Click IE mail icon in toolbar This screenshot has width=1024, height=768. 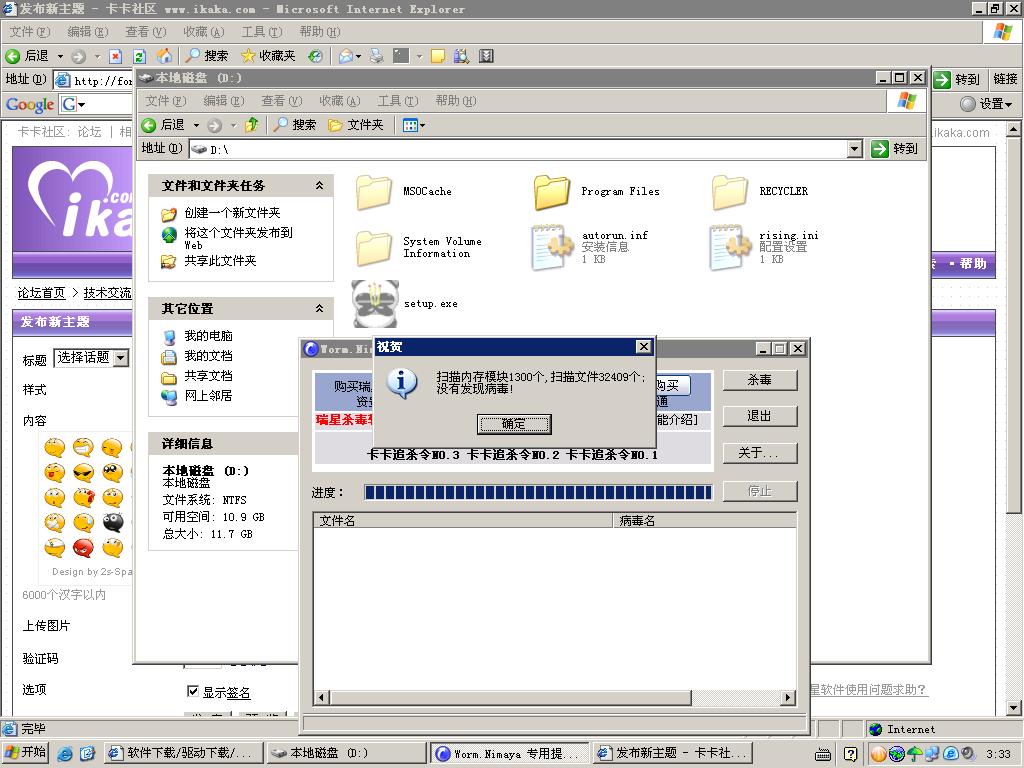[346, 56]
